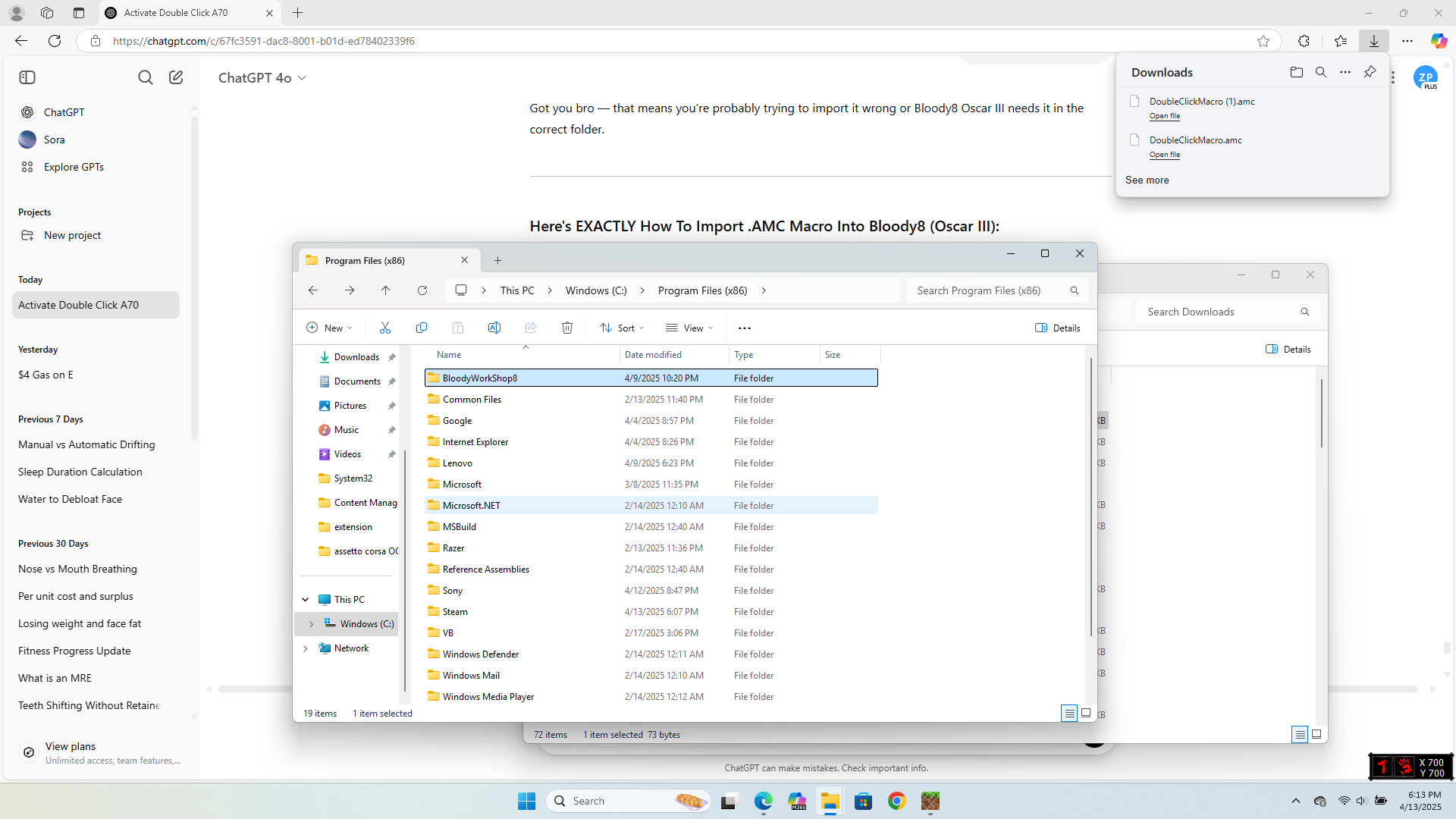The height and width of the screenshot is (819, 1456).
Task: Refresh the Program Files (x86) folder
Action: click(x=422, y=290)
